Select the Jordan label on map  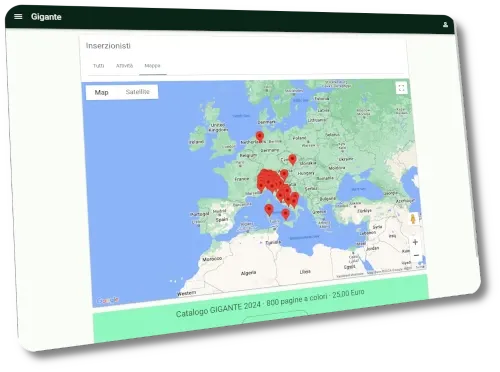372,249
